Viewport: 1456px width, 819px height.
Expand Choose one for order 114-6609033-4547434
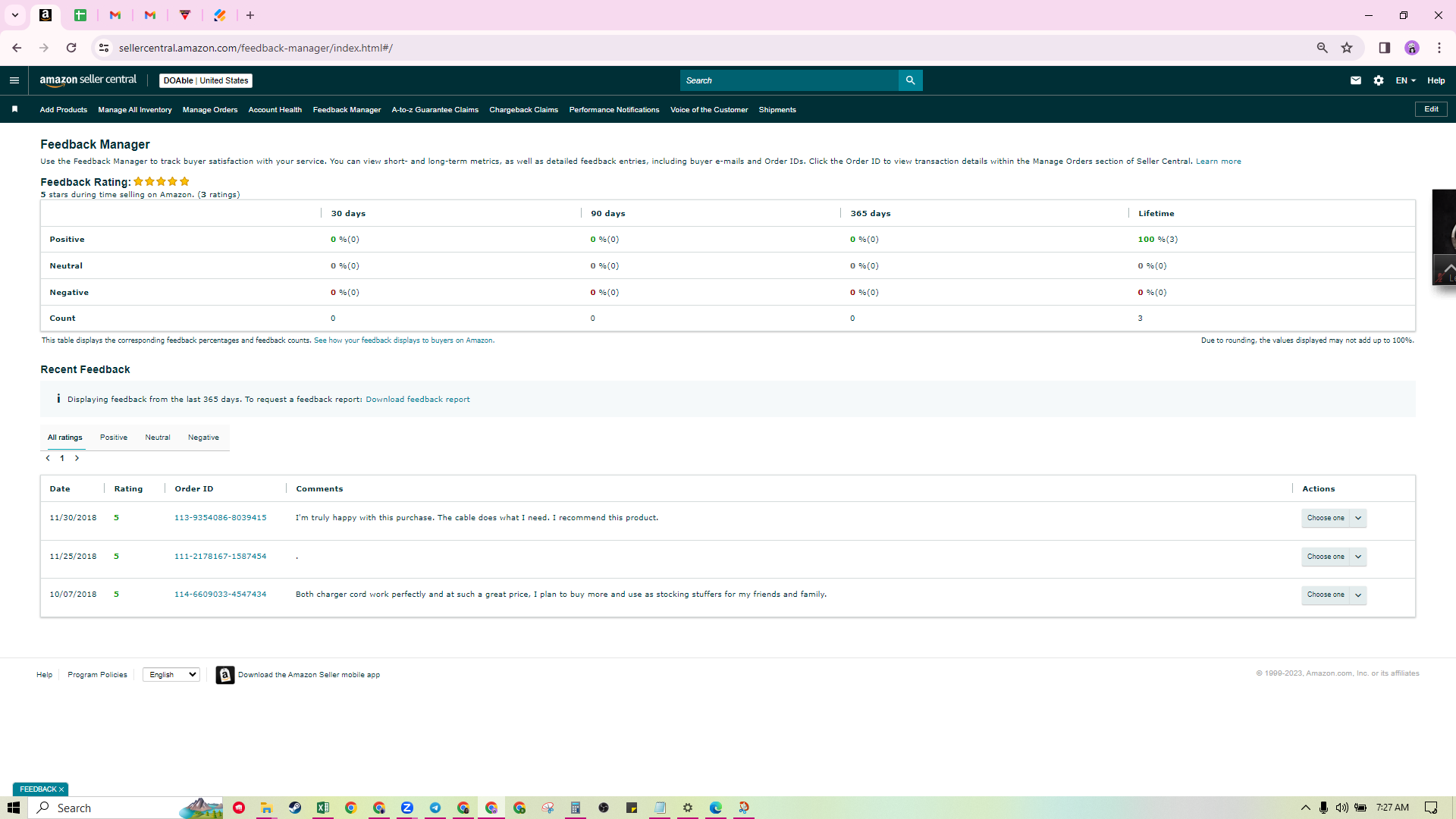pos(1334,595)
